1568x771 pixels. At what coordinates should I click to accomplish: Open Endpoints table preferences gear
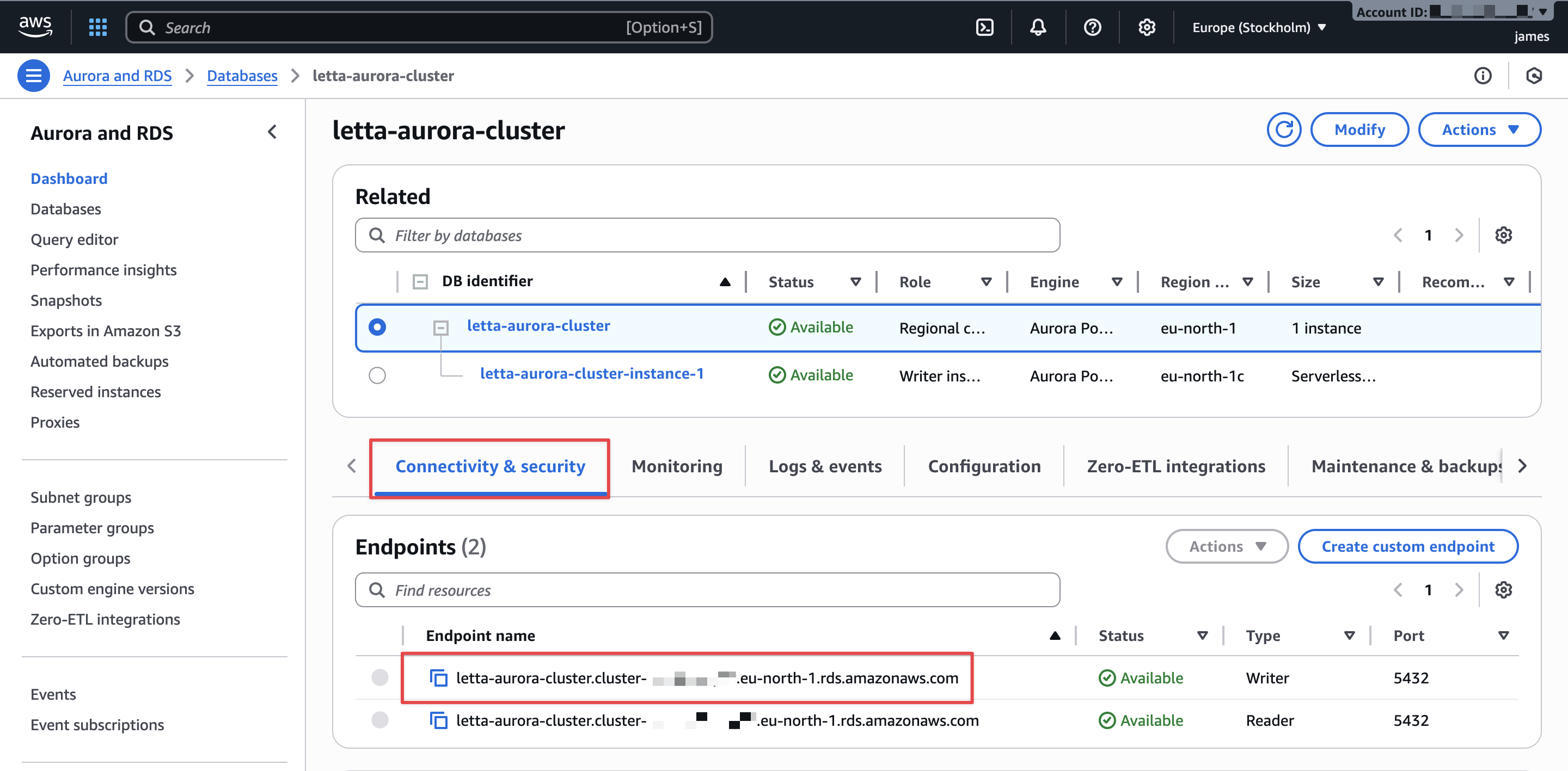[1503, 590]
